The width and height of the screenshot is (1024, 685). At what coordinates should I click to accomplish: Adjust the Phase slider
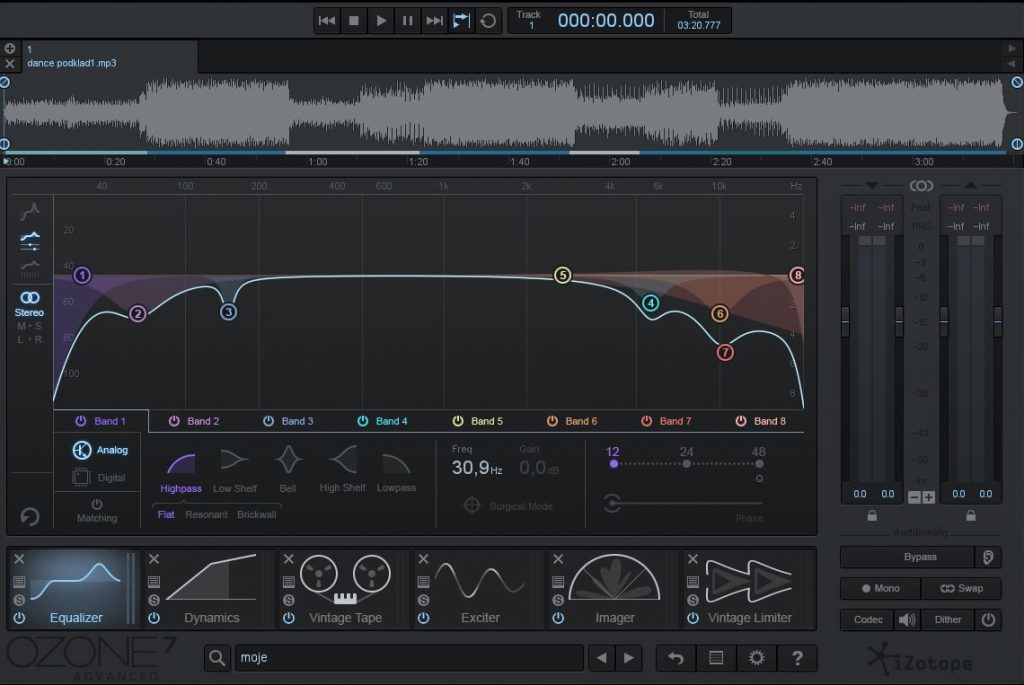(x=683, y=503)
